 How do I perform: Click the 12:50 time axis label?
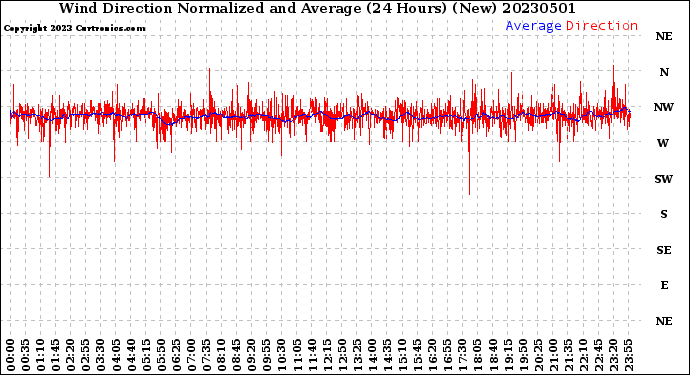(x=342, y=355)
